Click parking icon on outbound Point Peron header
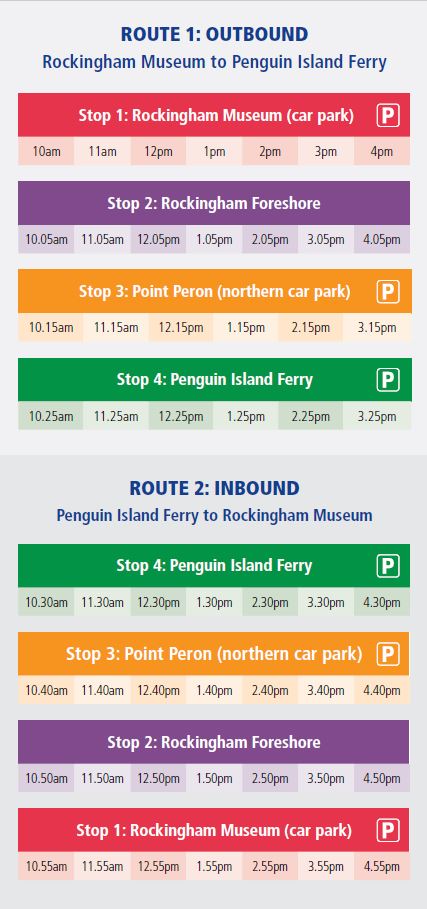This screenshot has height=909, width=427. click(388, 292)
